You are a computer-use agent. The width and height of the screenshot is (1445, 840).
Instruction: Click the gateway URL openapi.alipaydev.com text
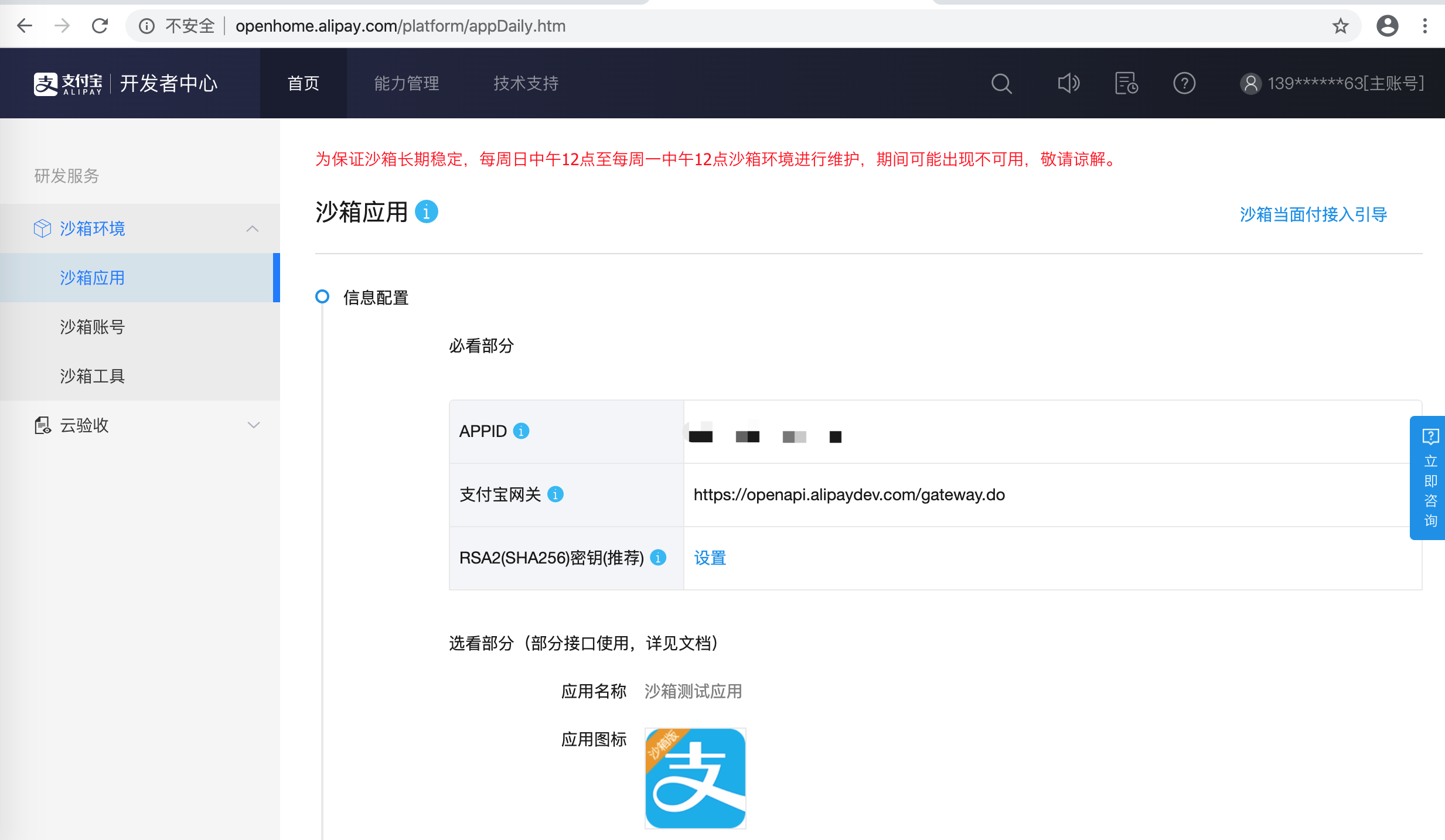tap(849, 494)
